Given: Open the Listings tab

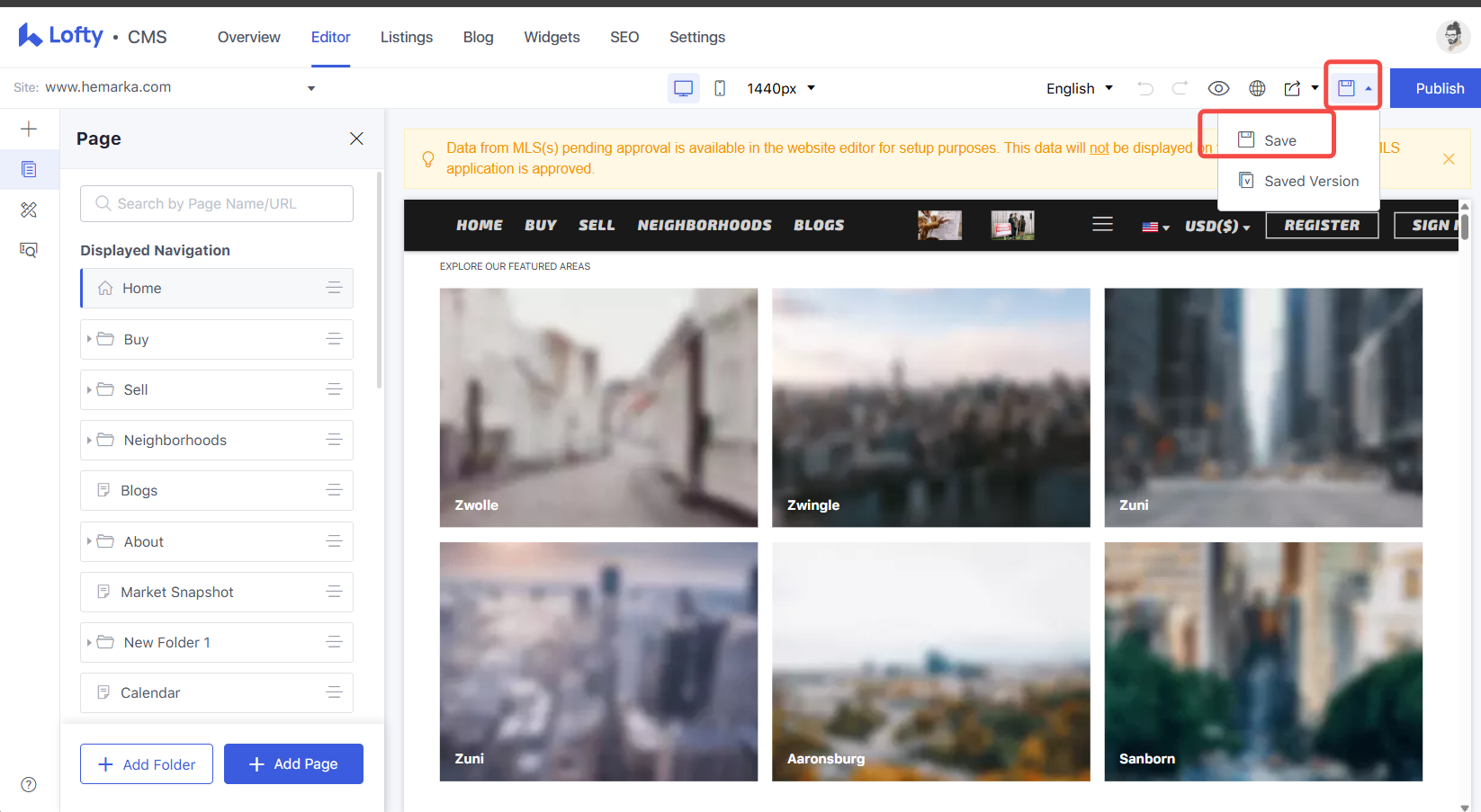Looking at the screenshot, I should click(407, 37).
